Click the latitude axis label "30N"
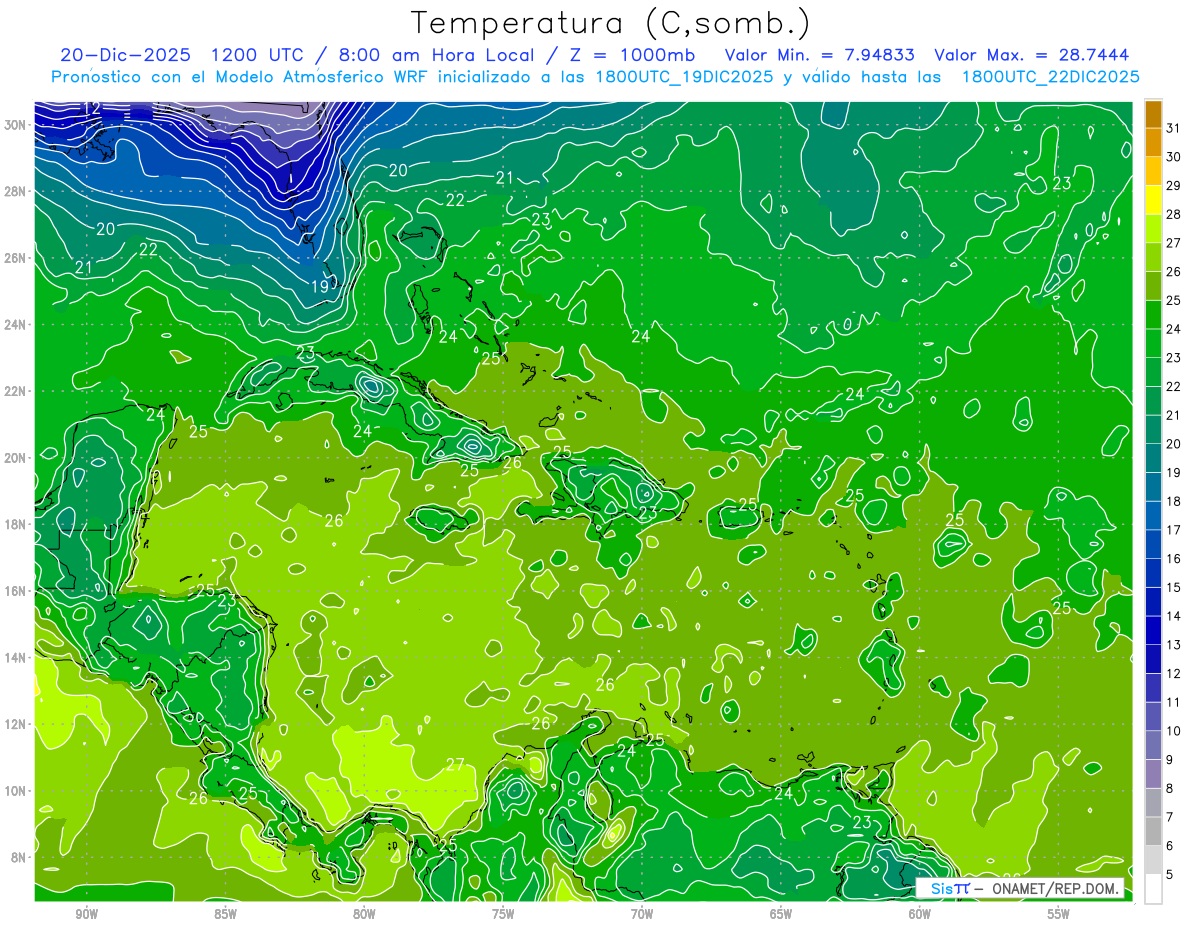The height and width of the screenshot is (927, 1200). coord(16,125)
